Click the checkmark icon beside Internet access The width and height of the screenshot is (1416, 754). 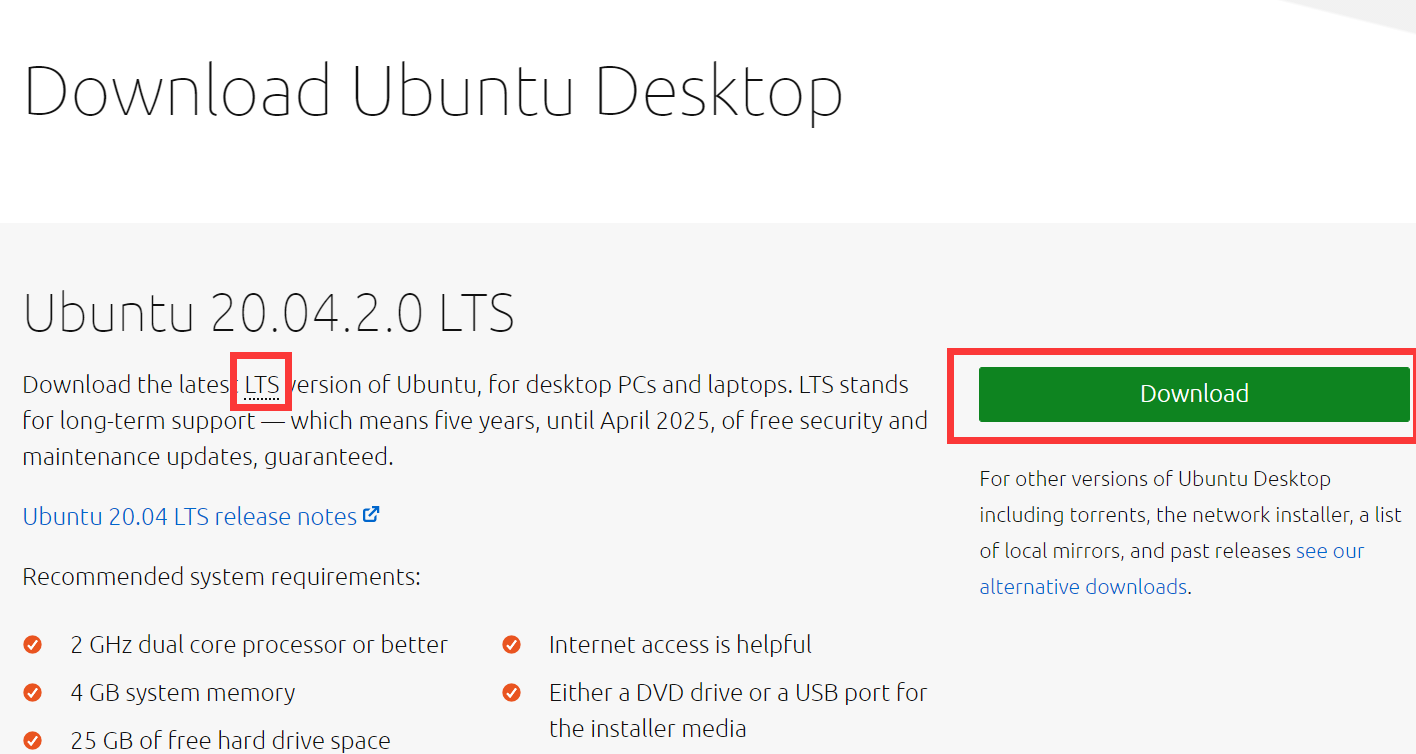[511, 644]
